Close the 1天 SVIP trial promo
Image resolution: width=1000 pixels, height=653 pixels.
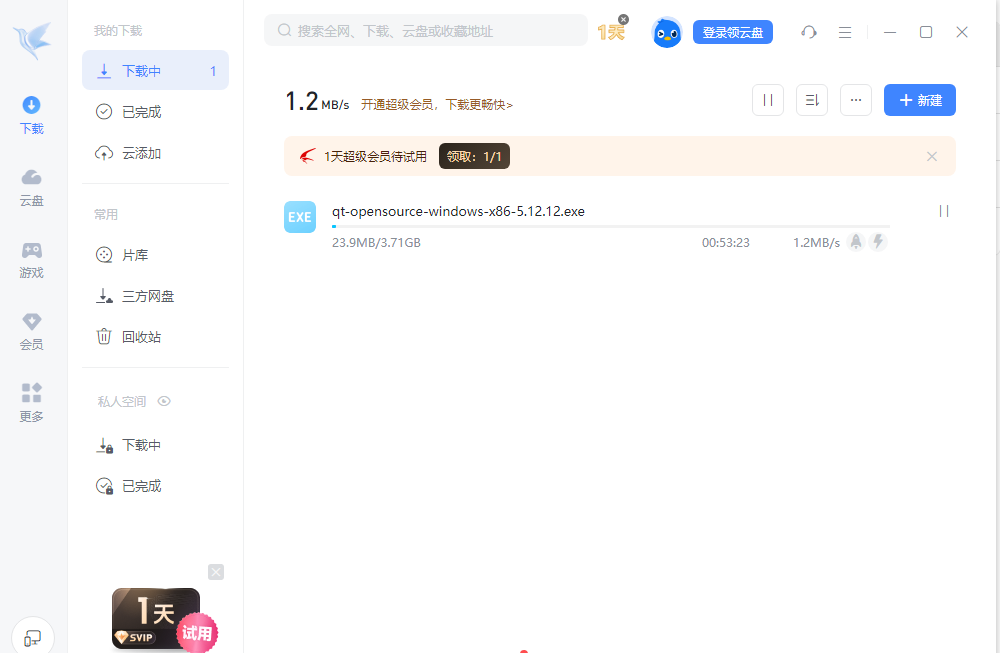point(216,572)
